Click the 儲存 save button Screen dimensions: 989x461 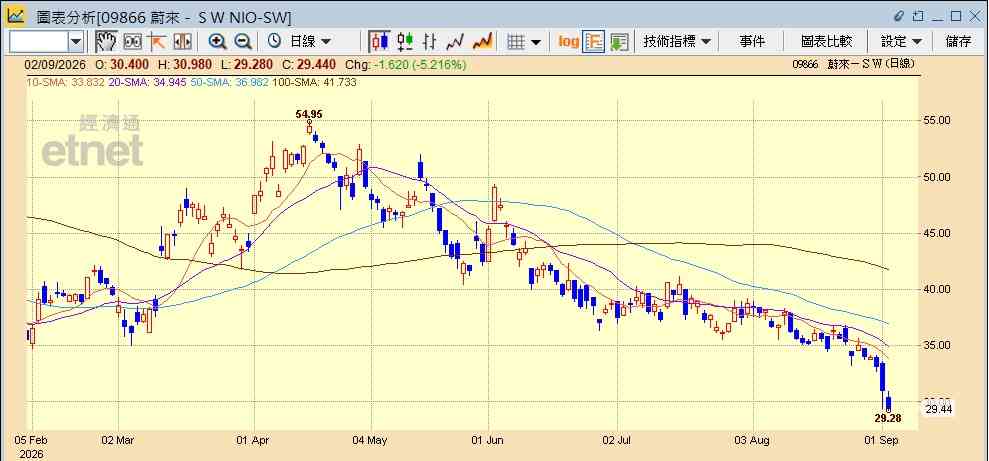[958, 42]
